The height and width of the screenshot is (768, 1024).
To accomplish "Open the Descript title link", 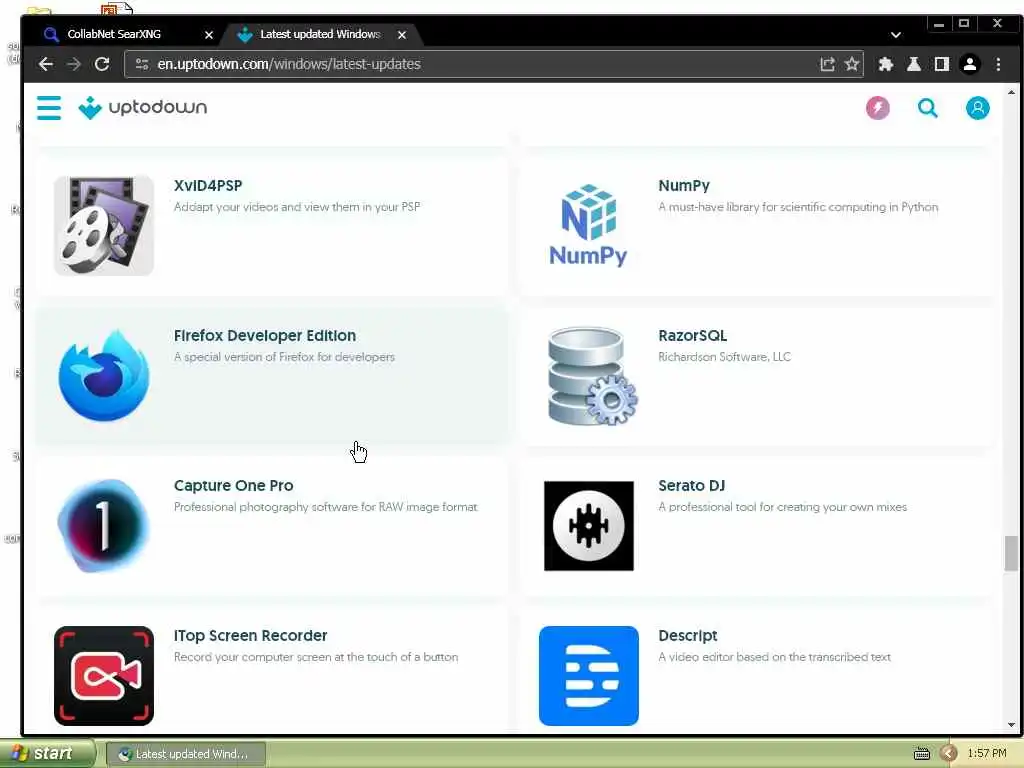I will coord(688,635).
